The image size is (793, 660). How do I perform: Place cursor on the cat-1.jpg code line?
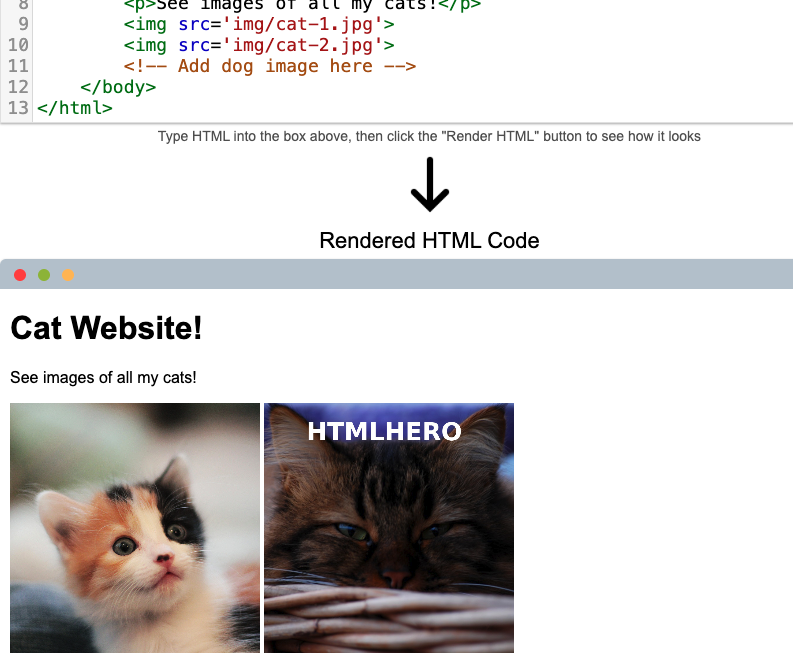tap(259, 24)
